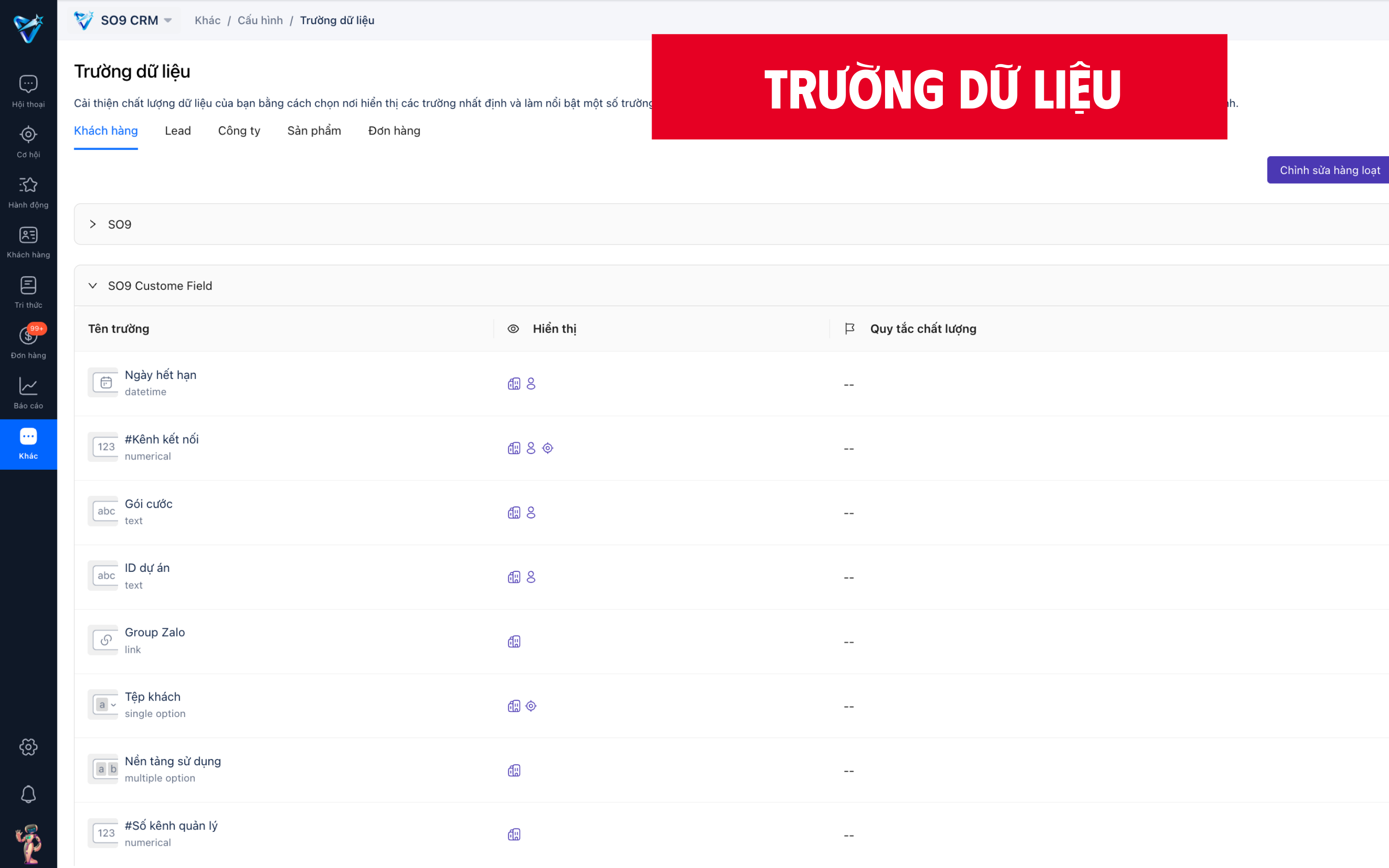This screenshot has height=868, width=1389.
Task: Open Hội thoại in the sidebar
Action: click(28, 91)
